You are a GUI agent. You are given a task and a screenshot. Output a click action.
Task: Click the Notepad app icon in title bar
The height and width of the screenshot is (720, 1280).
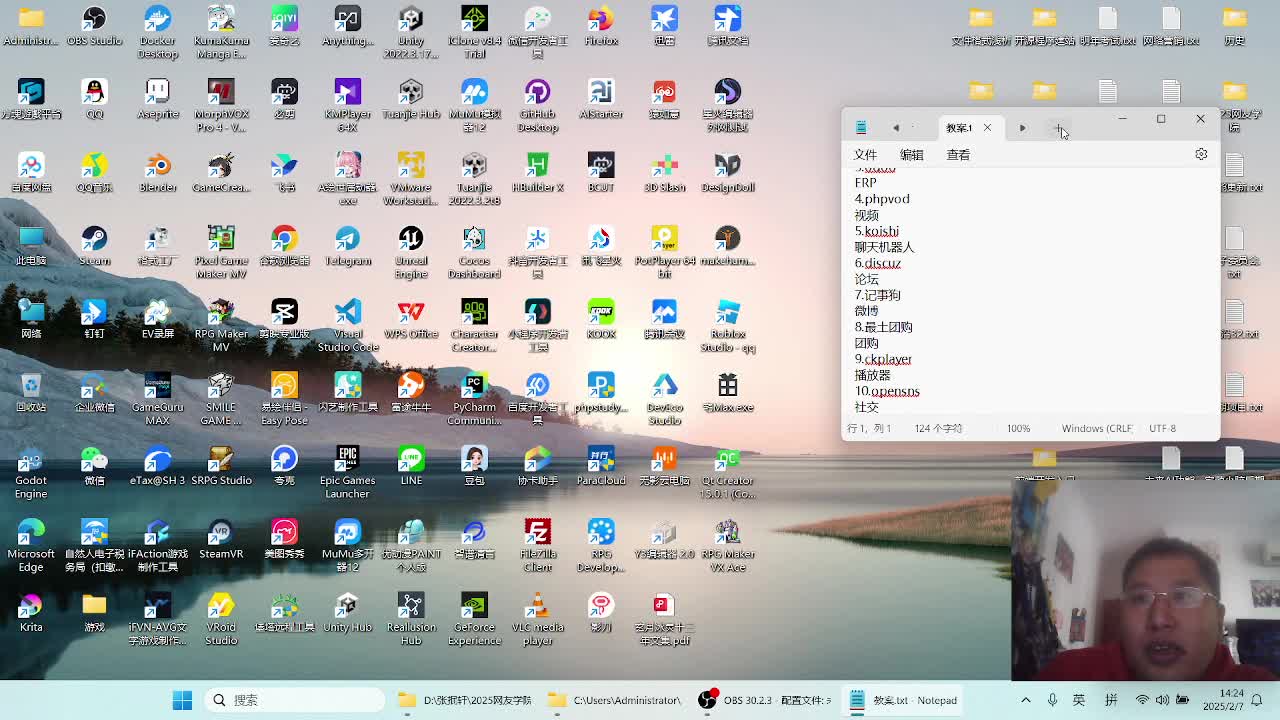click(x=861, y=128)
